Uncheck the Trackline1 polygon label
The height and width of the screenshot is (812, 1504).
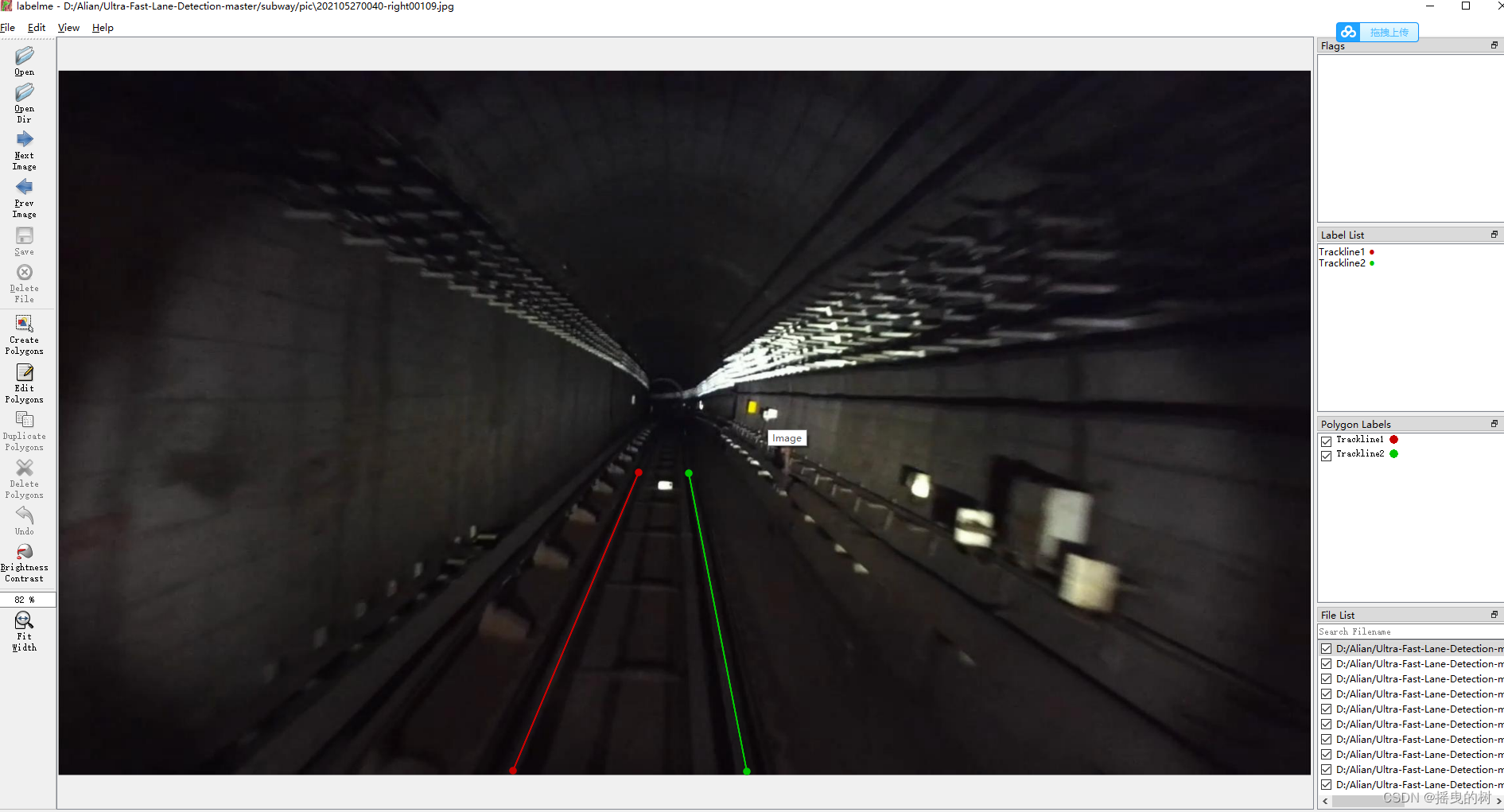click(x=1327, y=440)
